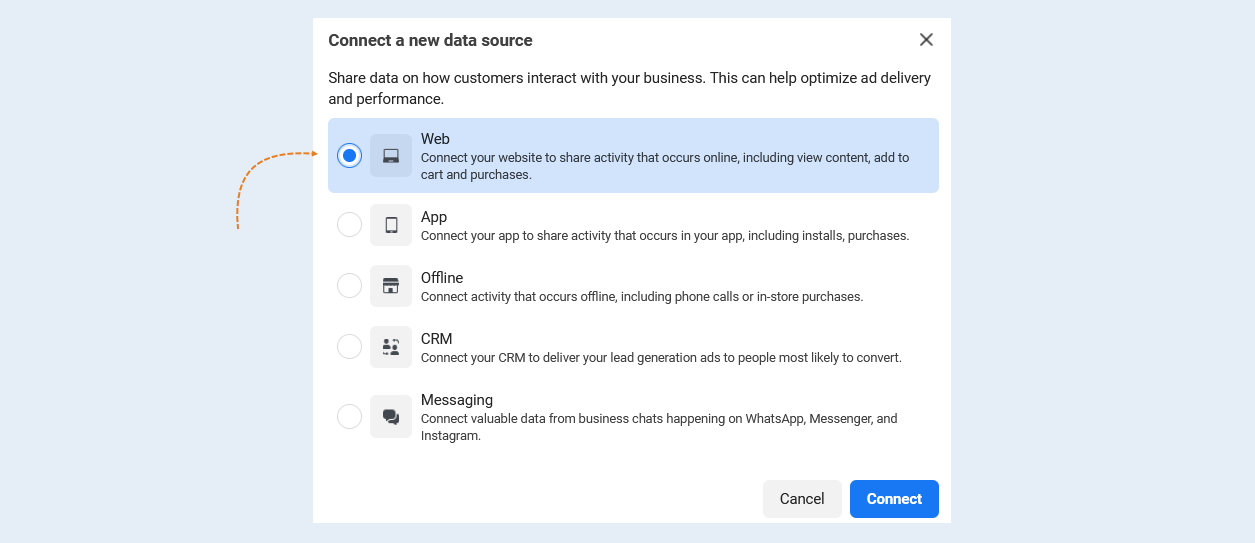
Task: Click 'Connect your app to share activity' description
Action: (665, 236)
